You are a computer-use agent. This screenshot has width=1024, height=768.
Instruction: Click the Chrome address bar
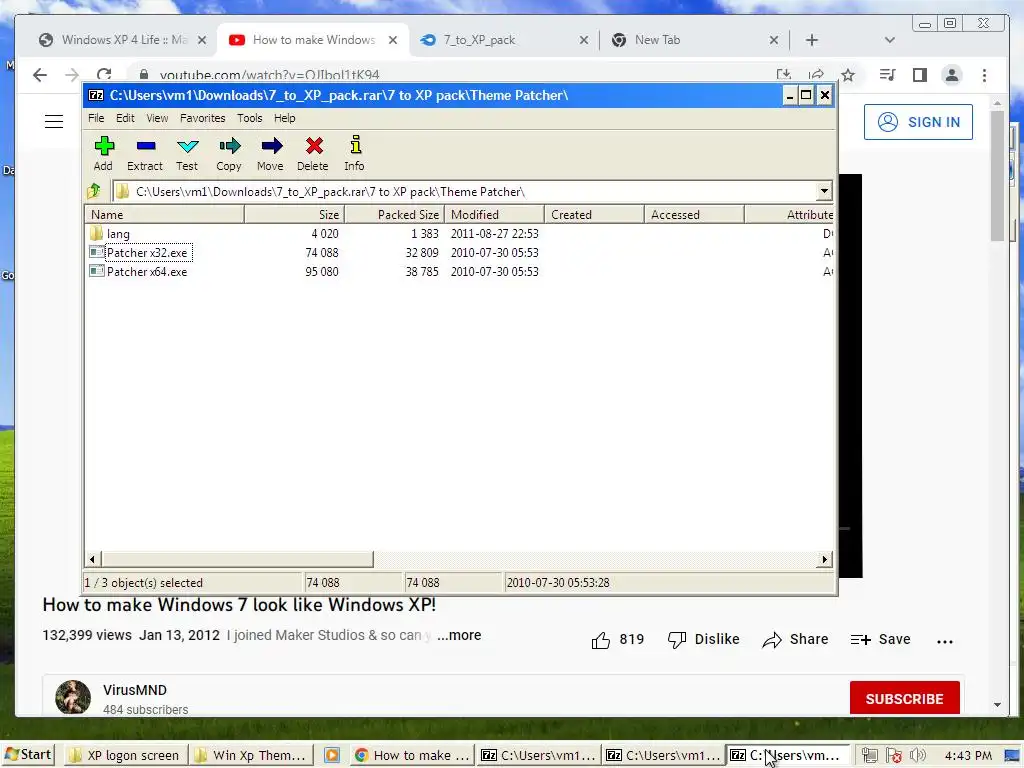click(x=451, y=75)
